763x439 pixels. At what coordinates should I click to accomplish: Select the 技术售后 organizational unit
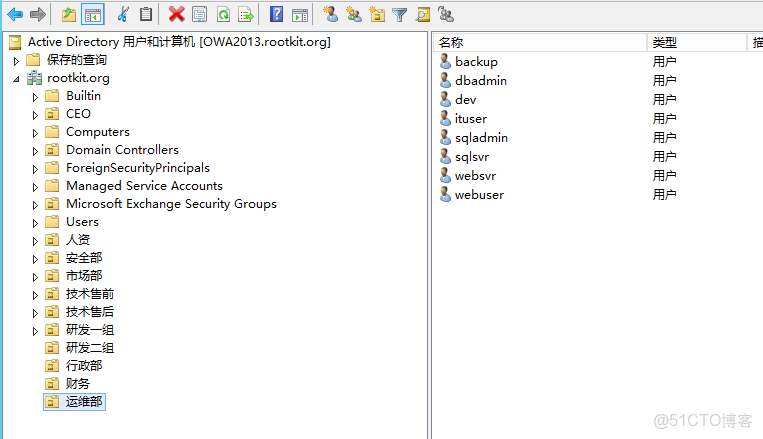pyautogui.click(x=90, y=312)
